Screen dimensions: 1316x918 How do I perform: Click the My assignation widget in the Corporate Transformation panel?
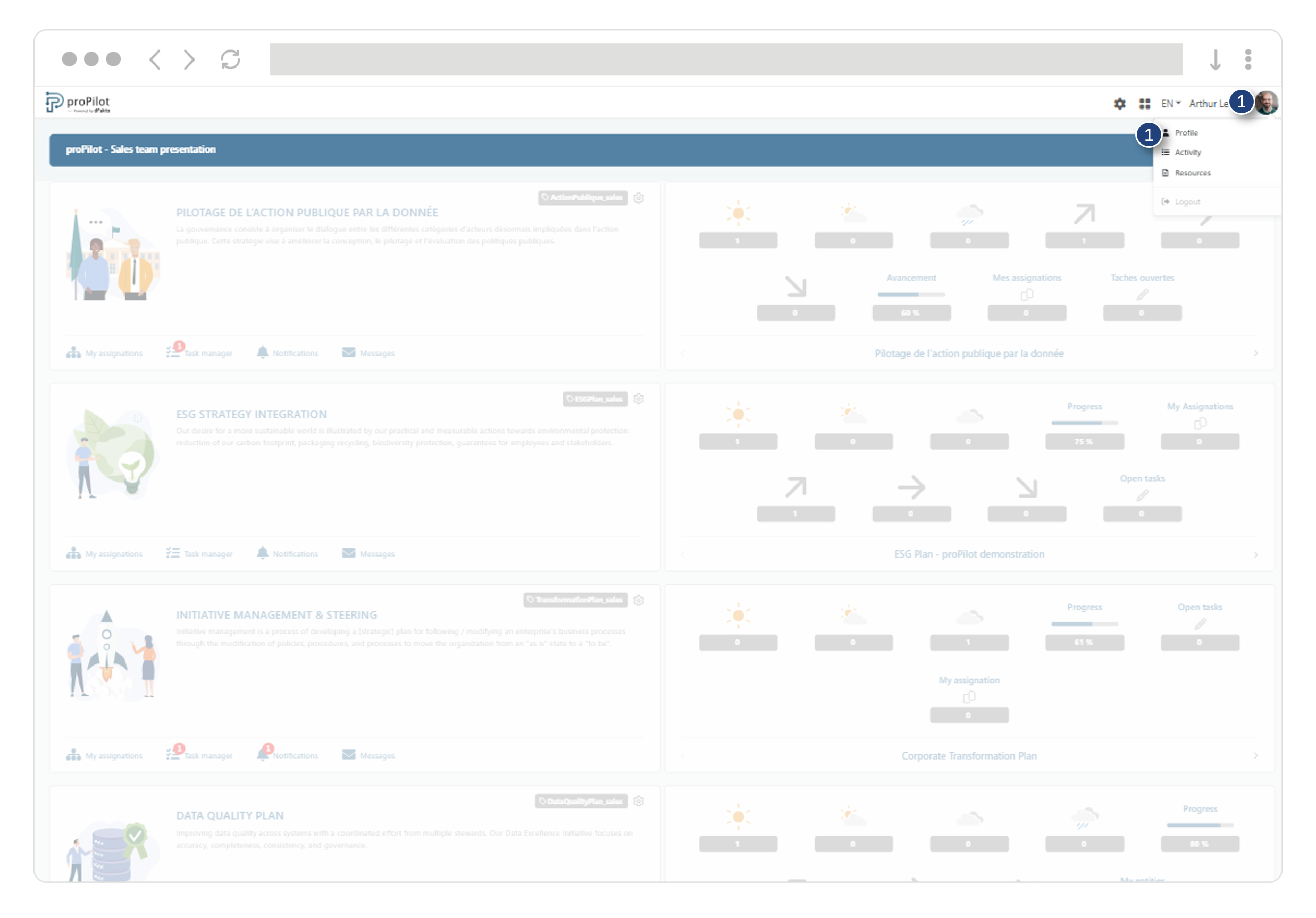[x=969, y=698]
